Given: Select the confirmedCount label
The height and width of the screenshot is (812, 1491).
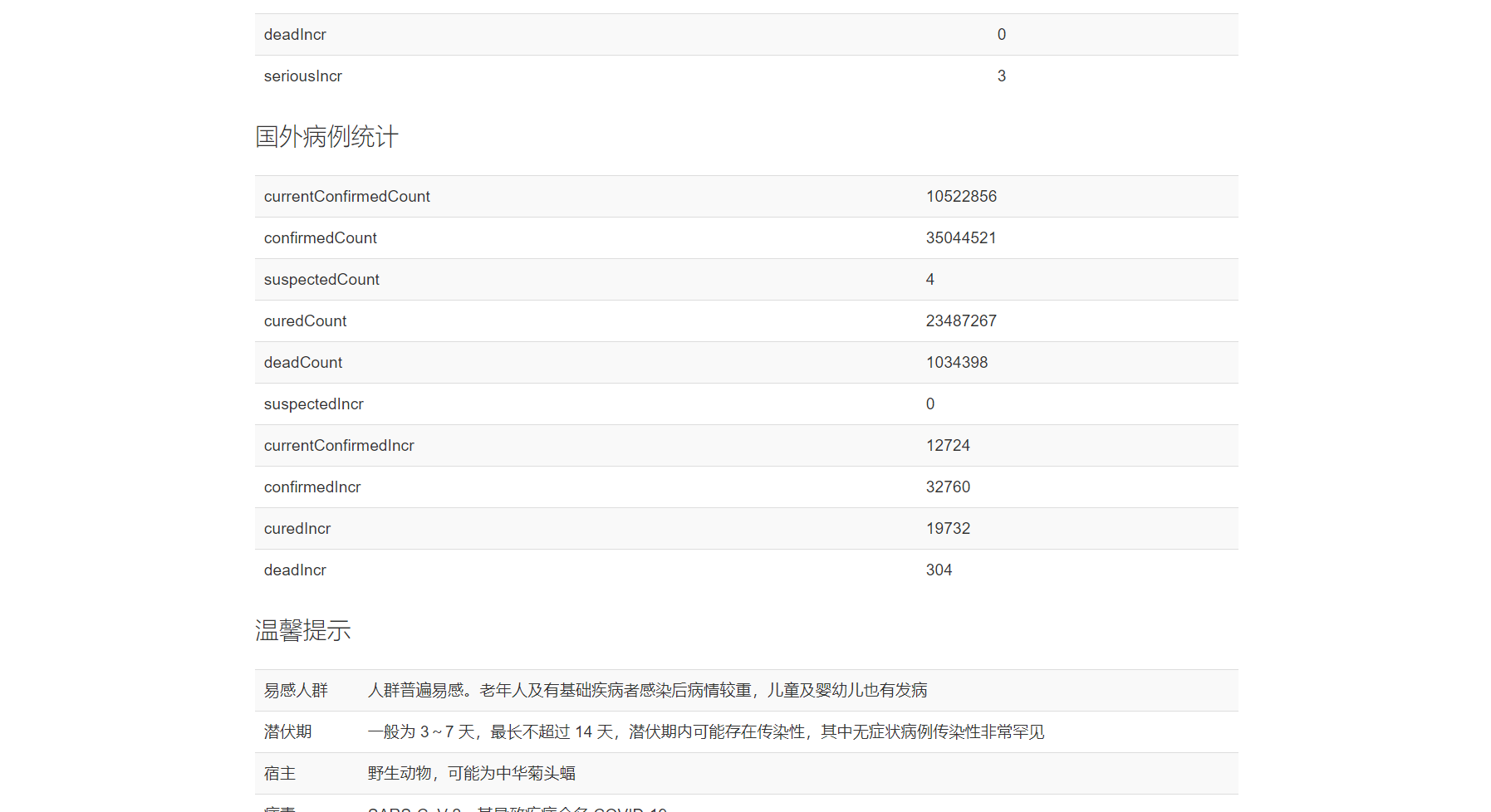Looking at the screenshot, I should [x=321, y=238].
